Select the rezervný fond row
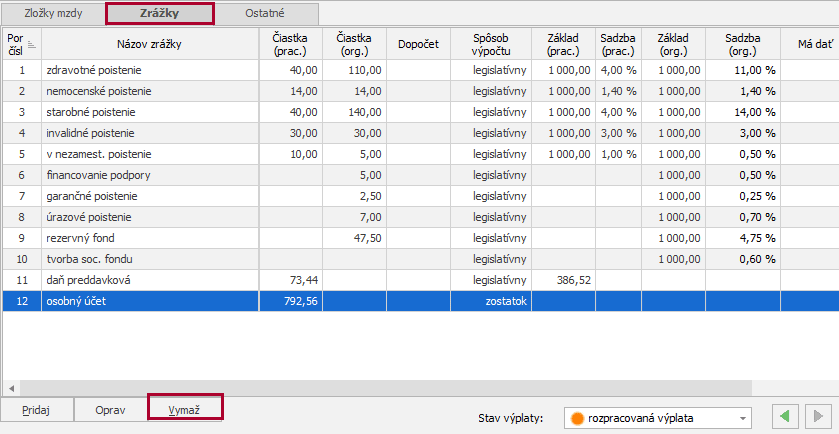839x434 pixels. point(150,238)
